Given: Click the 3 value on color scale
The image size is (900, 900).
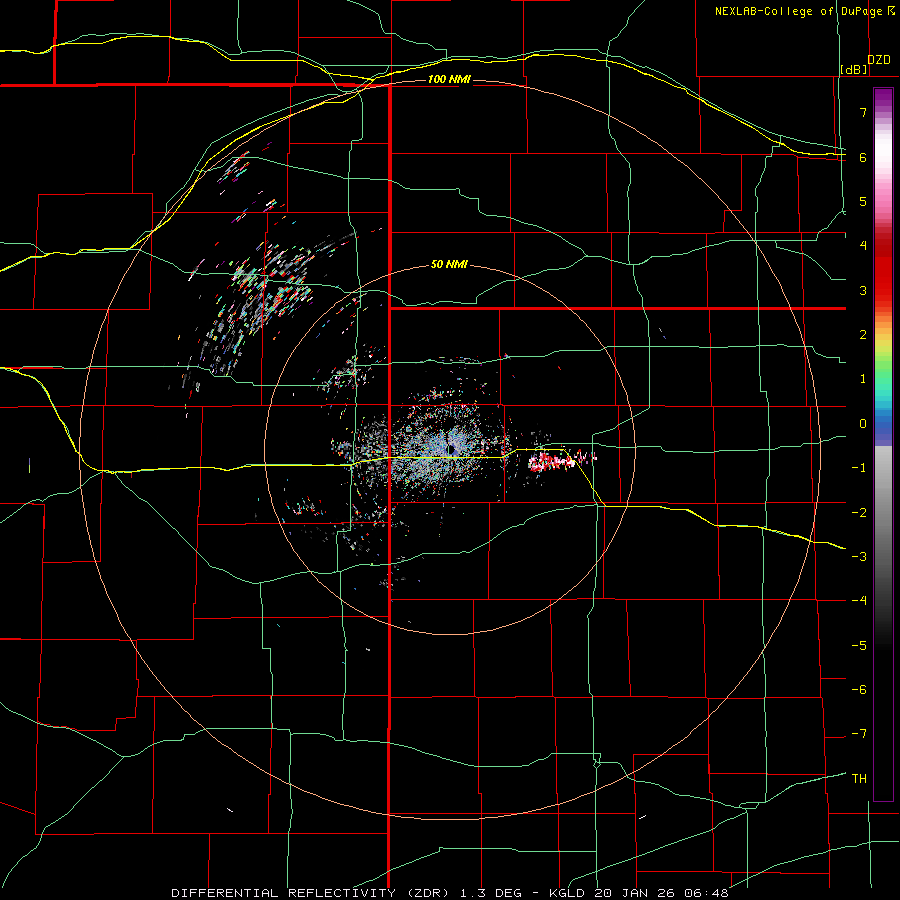Looking at the screenshot, I should [x=863, y=290].
